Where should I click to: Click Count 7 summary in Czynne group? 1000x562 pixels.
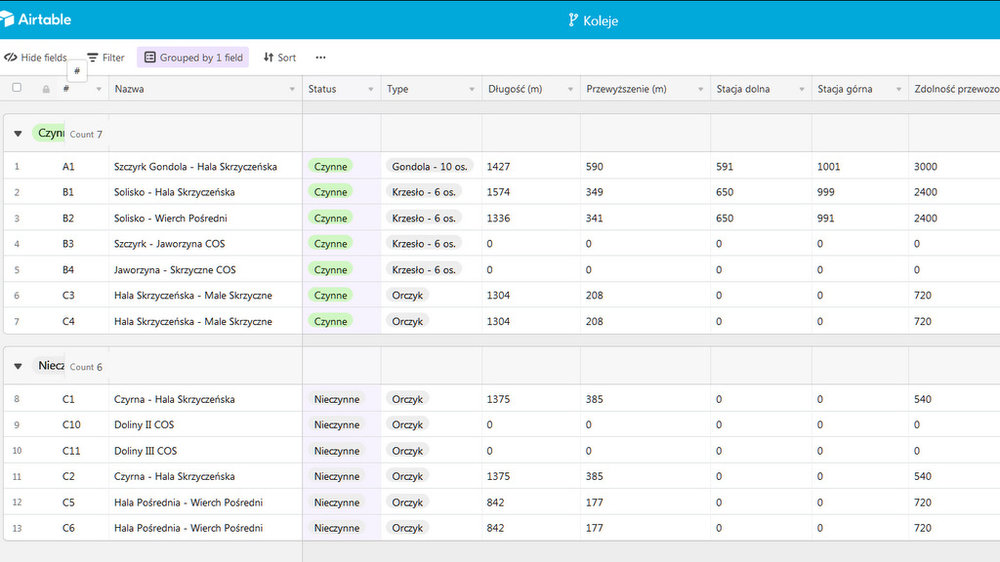86,135
